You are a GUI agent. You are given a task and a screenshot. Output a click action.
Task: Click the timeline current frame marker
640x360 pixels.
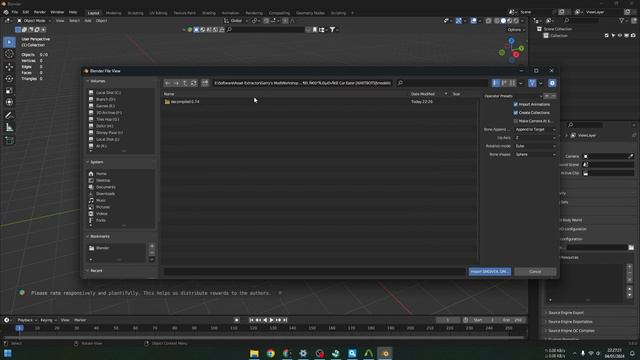click(x=19, y=328)
